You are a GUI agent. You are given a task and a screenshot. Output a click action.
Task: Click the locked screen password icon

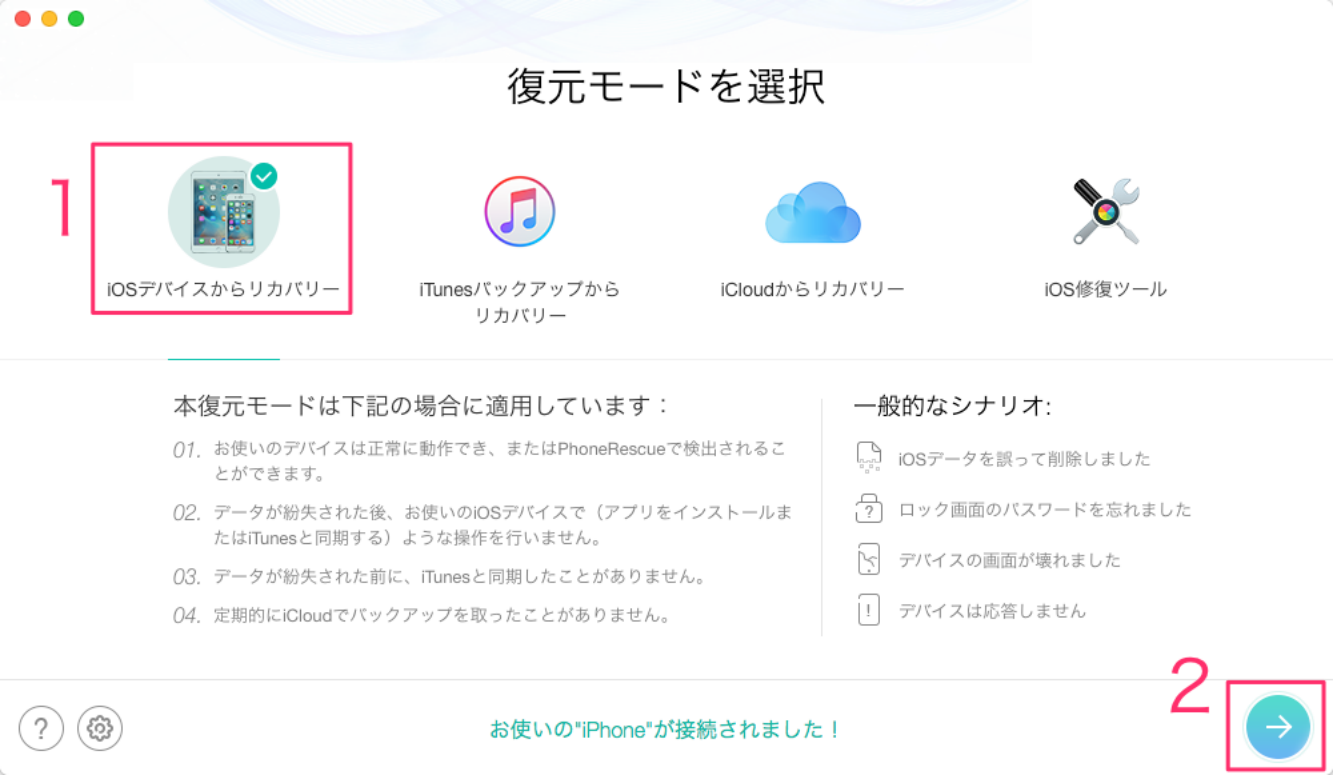coord(869,509)
